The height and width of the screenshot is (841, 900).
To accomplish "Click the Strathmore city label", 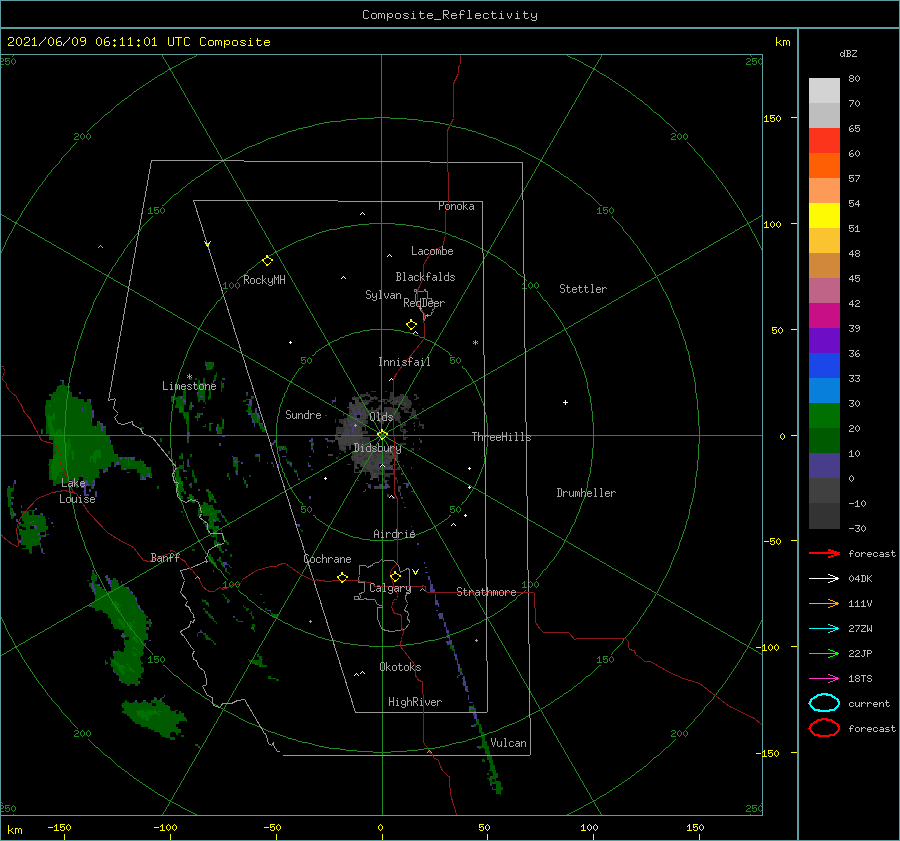I will point(486,592).
